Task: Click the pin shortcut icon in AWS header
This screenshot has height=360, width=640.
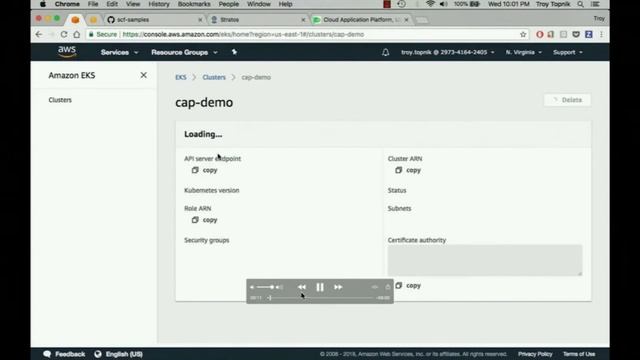Action: (x=234, y=52)
